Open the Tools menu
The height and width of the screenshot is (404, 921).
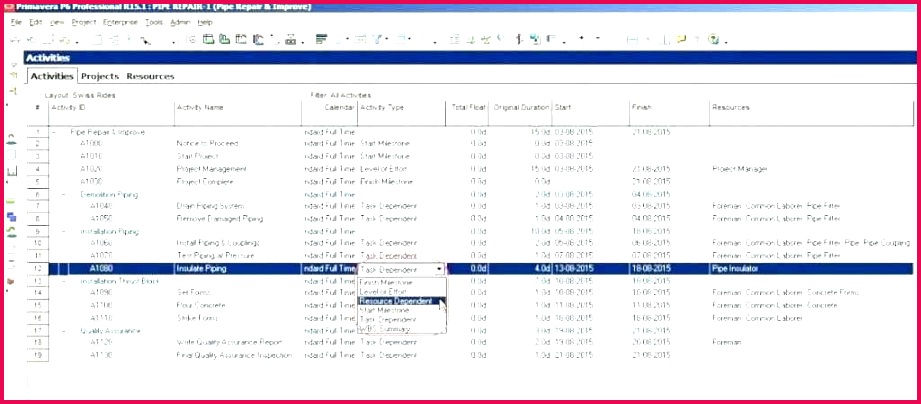tap(153, 21)
